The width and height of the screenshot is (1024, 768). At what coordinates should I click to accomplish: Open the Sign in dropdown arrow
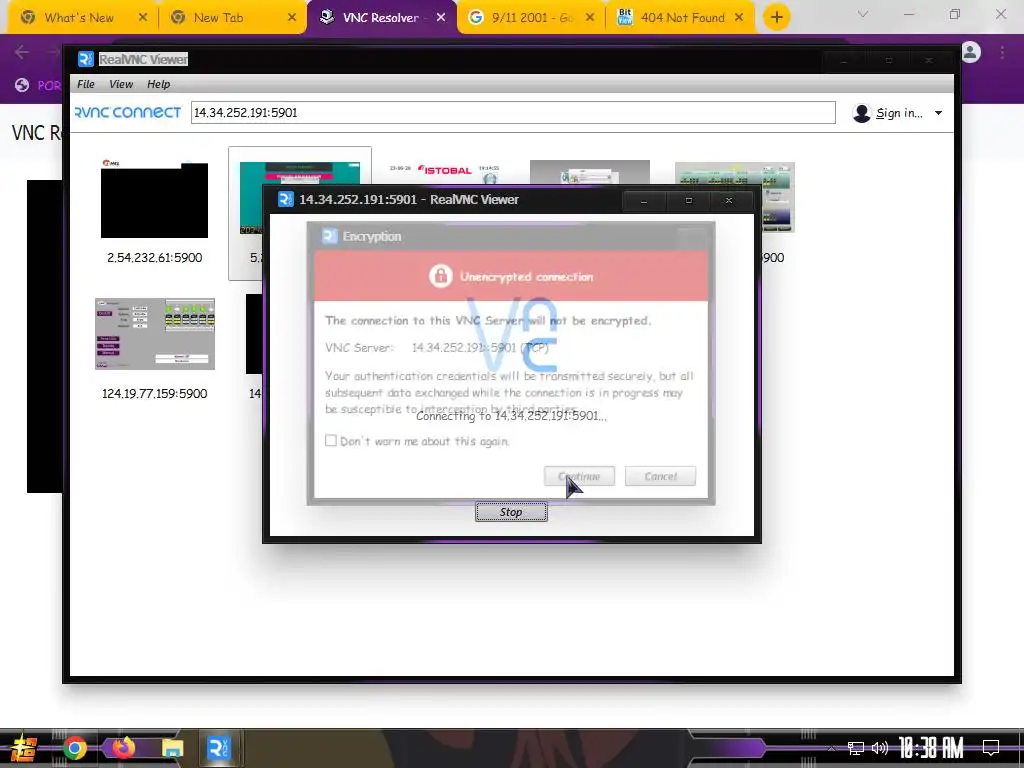[x=938, y=113]
